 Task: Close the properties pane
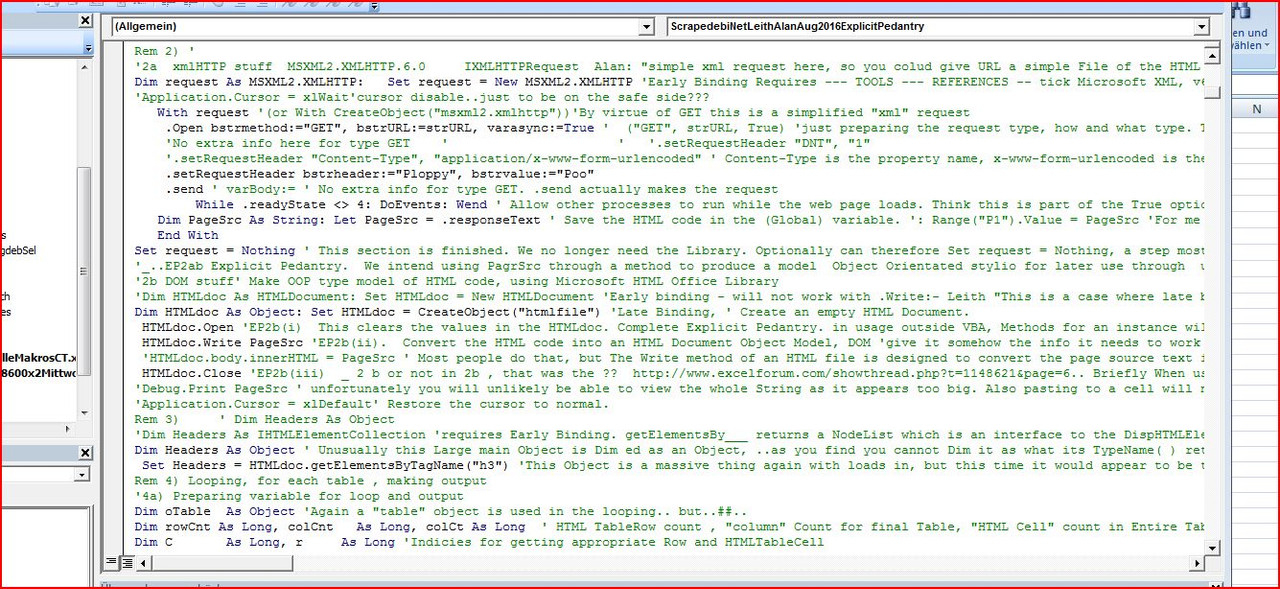point(85,453)
